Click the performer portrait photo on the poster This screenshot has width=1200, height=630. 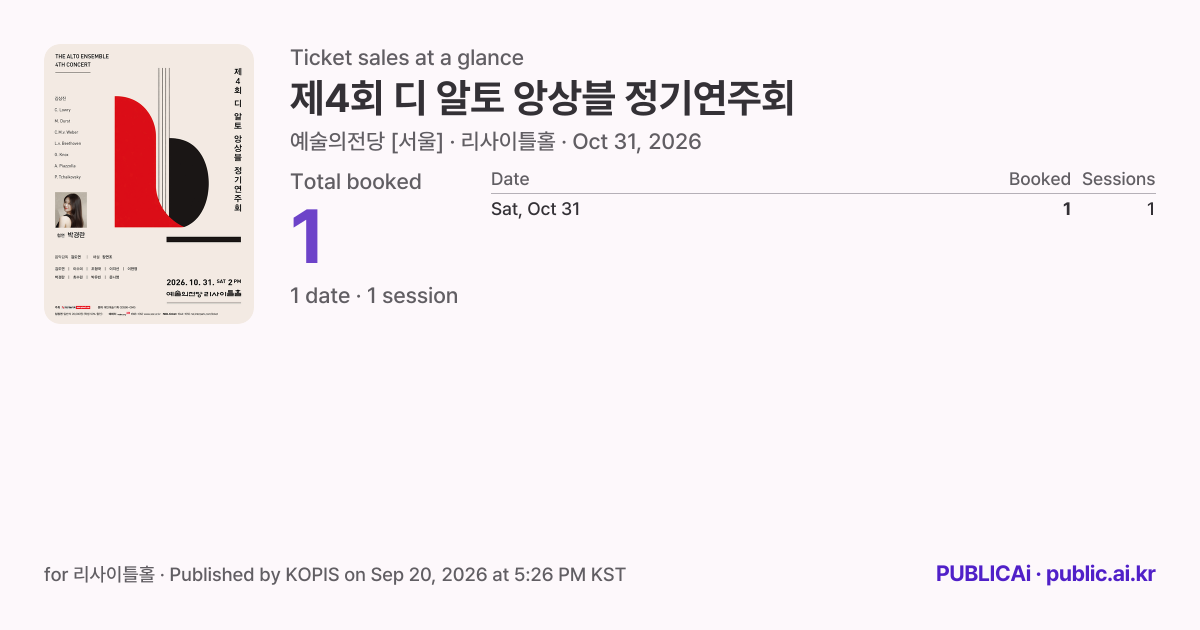point(71,210)
